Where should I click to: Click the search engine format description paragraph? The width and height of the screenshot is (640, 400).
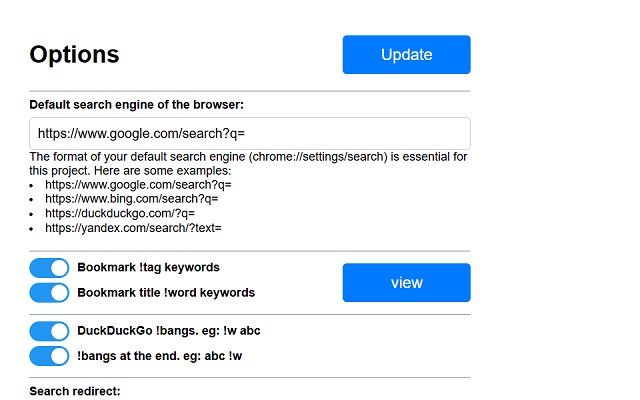point(249,164)
